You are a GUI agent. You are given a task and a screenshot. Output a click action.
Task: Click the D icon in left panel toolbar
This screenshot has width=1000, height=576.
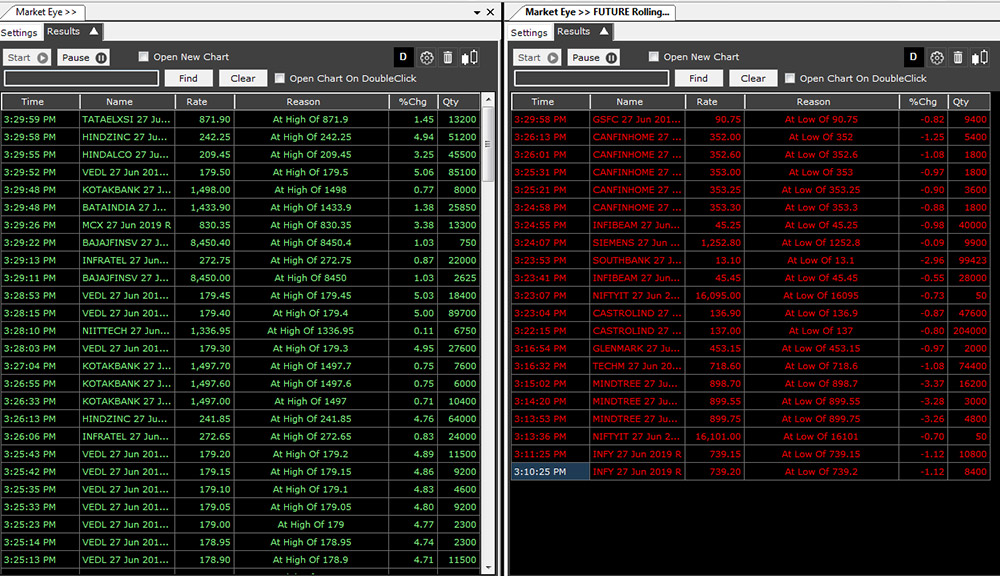coord(403,57)
